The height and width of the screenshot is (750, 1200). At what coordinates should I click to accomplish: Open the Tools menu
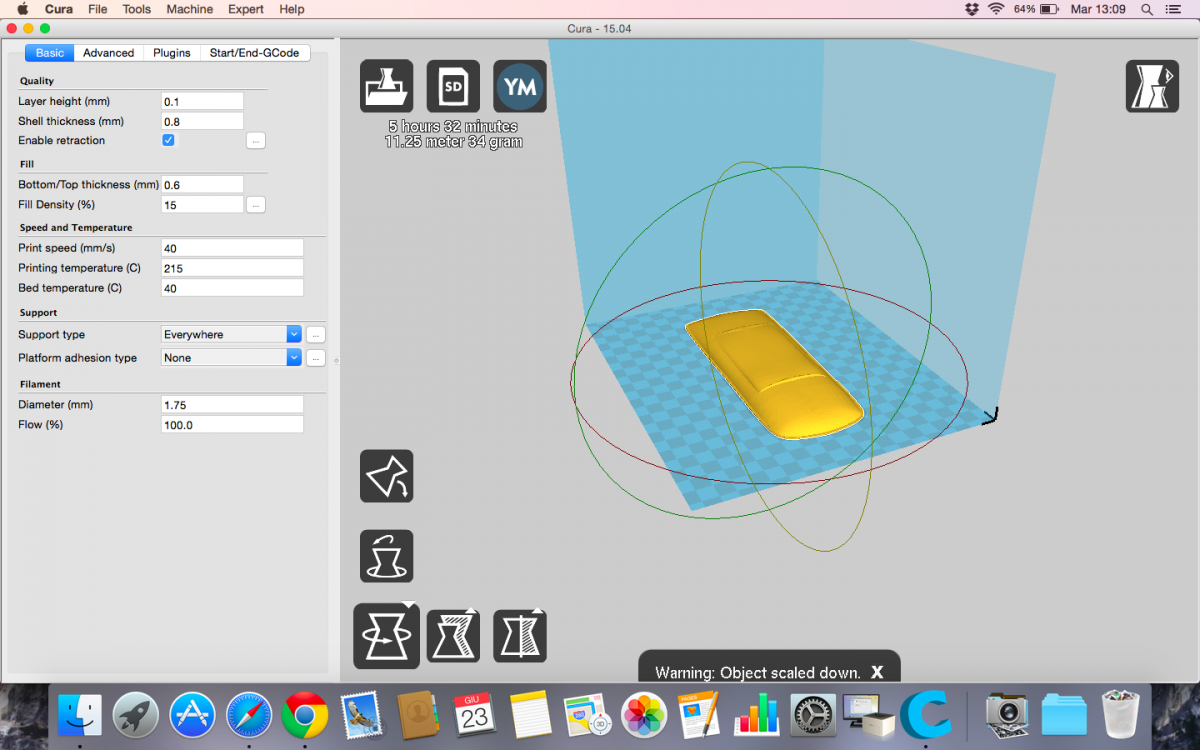[137, 9]
